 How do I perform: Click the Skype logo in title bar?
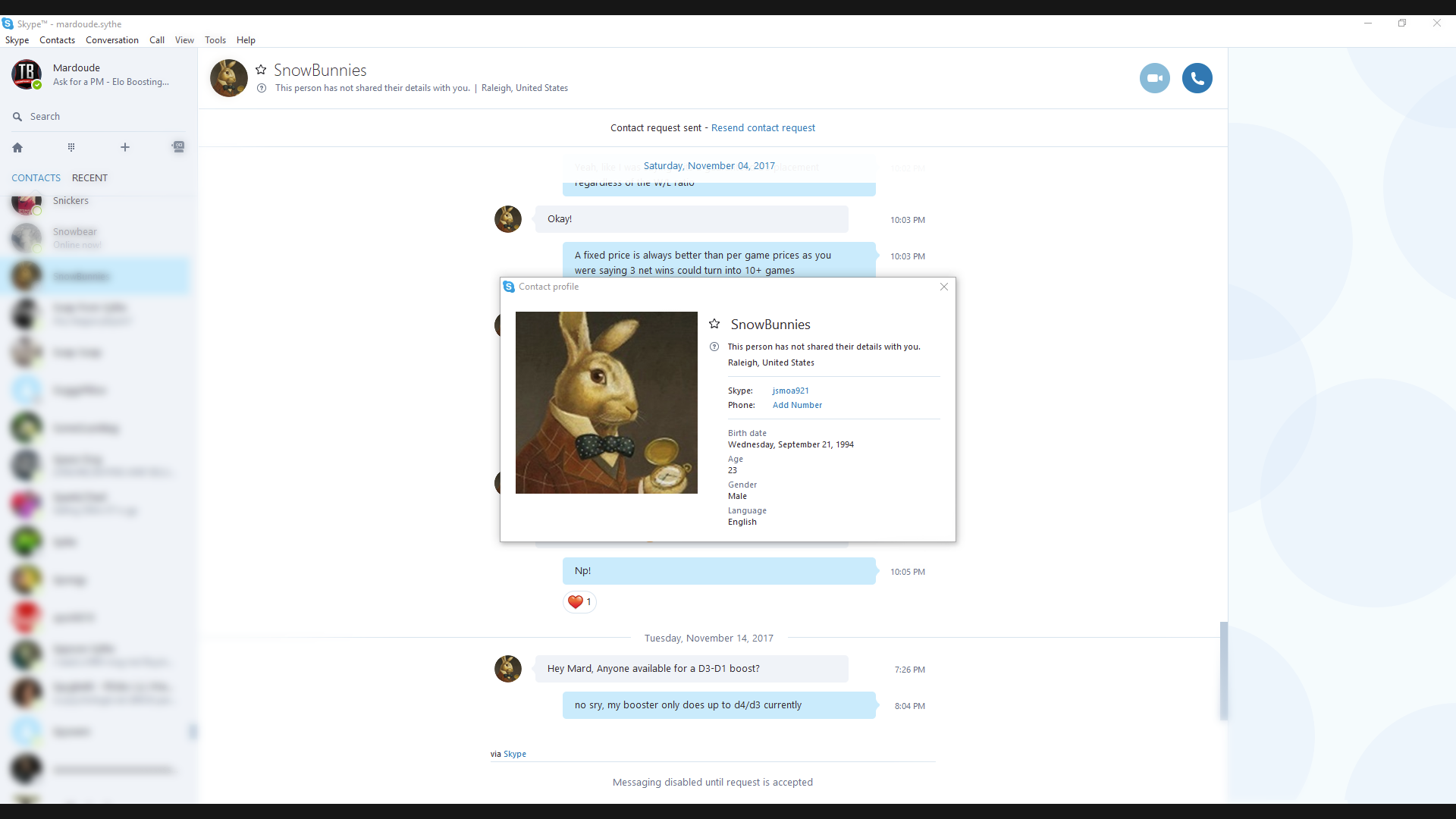click(x=8, y=24)
